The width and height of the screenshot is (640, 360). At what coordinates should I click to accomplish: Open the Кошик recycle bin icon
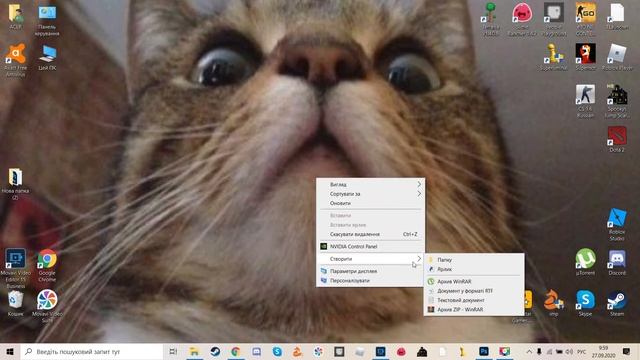coord(16,303)
